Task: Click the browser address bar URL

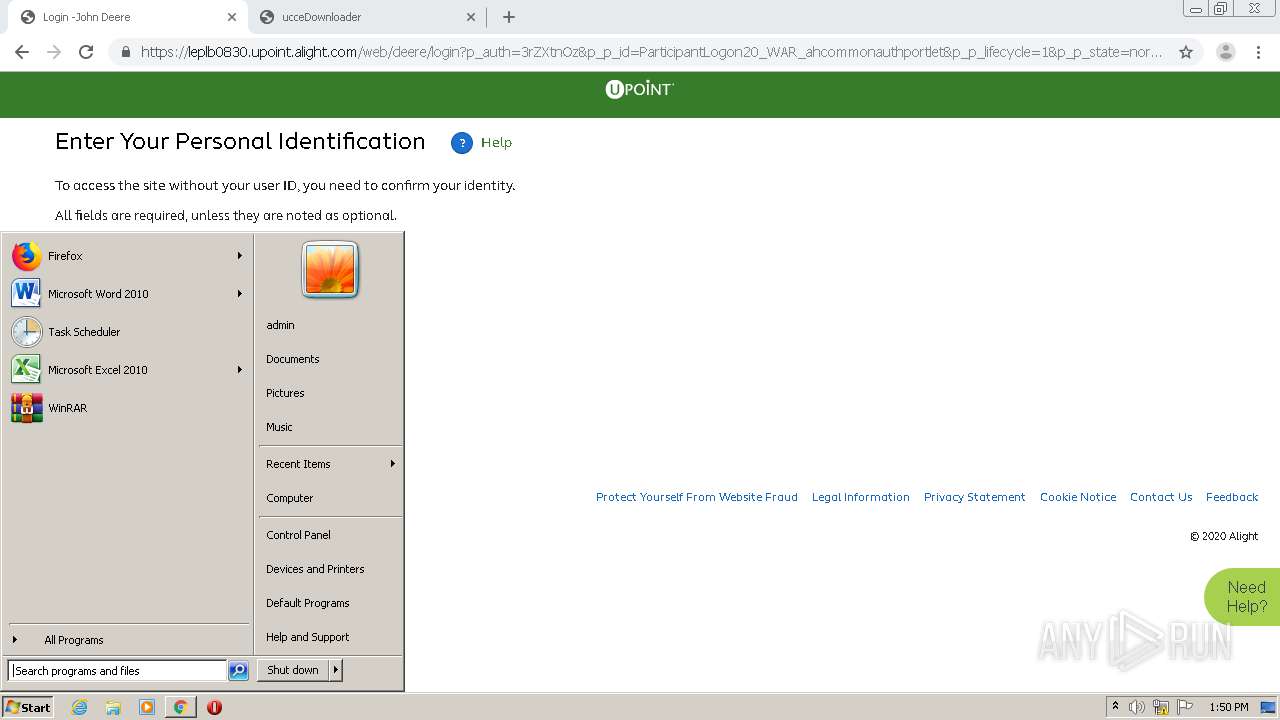Action: click(651, 52)
